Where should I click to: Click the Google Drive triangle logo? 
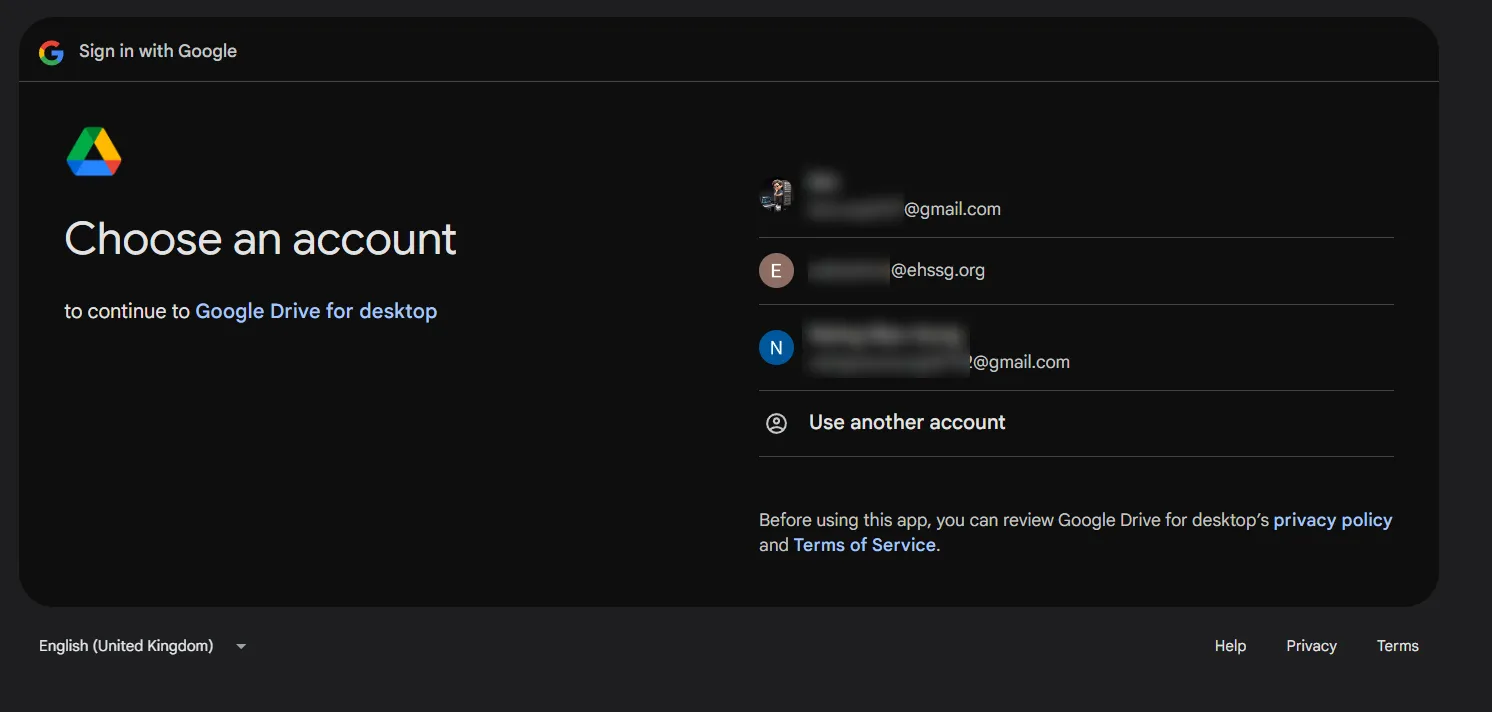point(94,152)
